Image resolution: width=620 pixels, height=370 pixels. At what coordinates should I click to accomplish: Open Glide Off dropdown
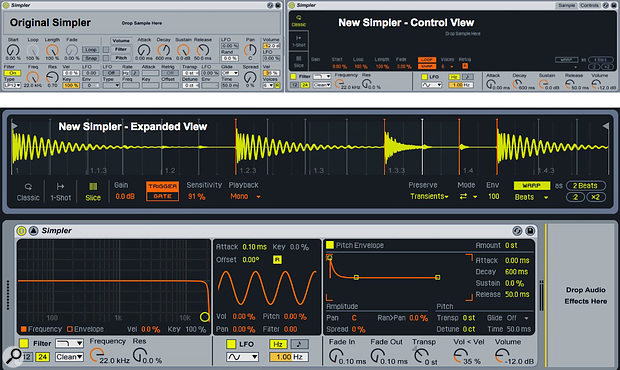[518, 318]
